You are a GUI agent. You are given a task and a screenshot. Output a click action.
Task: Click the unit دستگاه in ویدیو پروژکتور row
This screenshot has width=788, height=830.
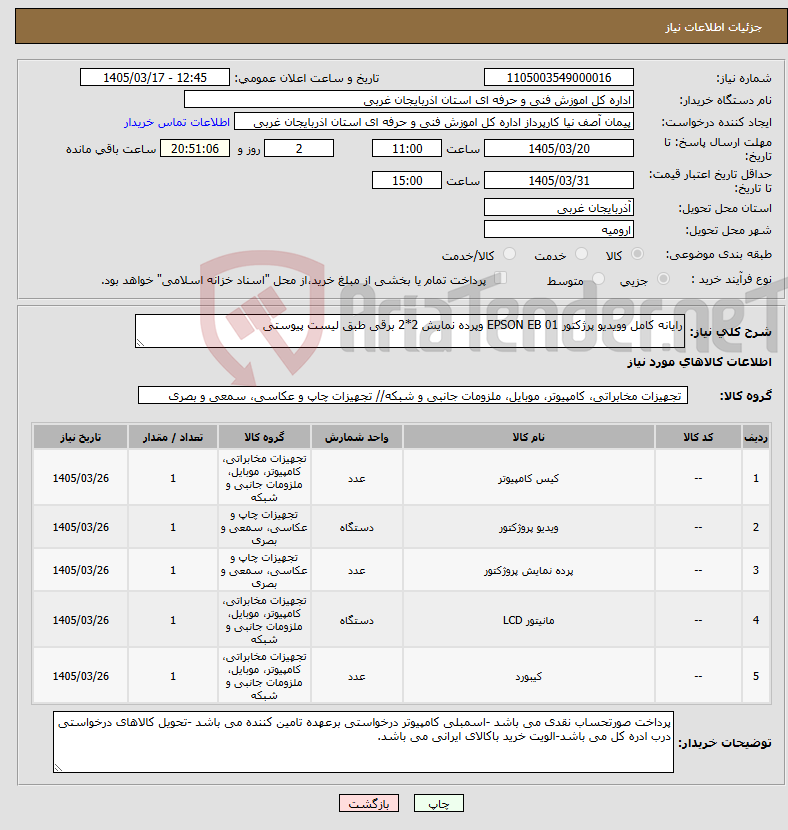(357, 528)
